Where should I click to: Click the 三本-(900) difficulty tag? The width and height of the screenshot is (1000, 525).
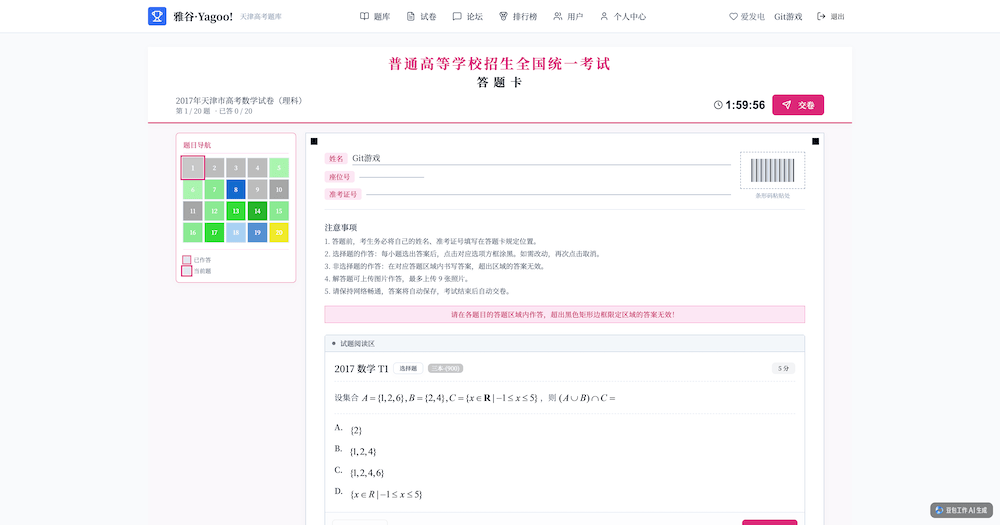tap(445, 368)
